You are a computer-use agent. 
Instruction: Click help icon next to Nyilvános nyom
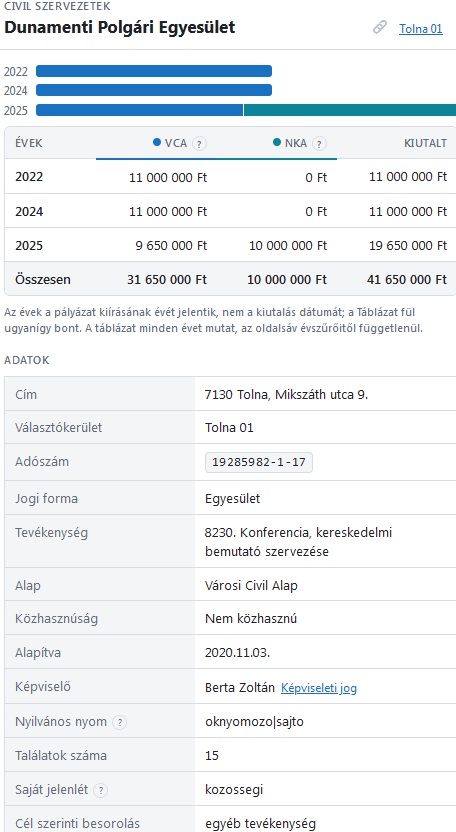(x=120, y=722)
